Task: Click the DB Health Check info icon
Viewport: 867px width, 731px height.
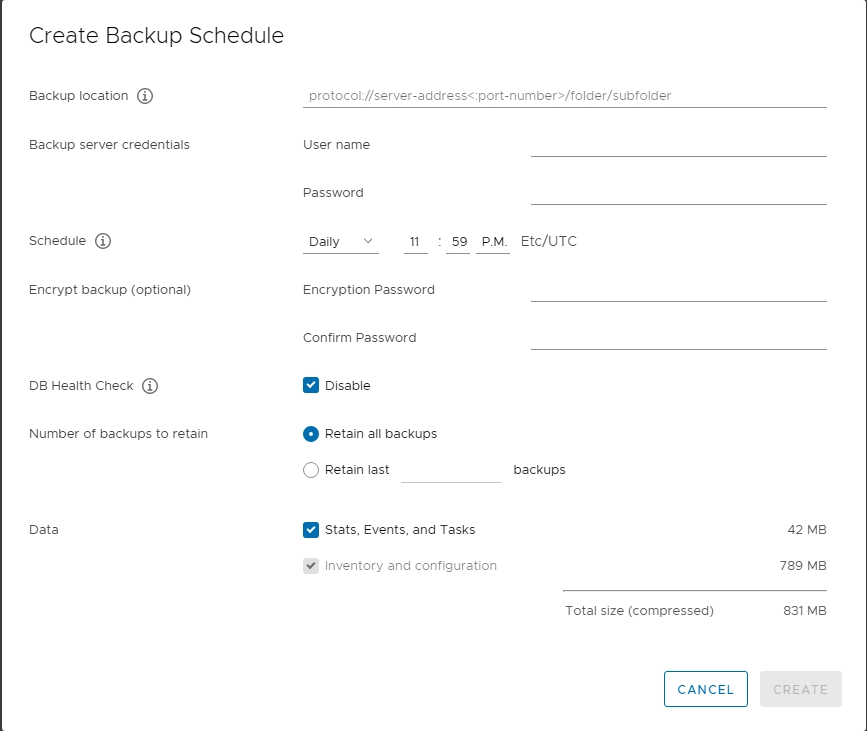Action: click(x=150, y=386)
